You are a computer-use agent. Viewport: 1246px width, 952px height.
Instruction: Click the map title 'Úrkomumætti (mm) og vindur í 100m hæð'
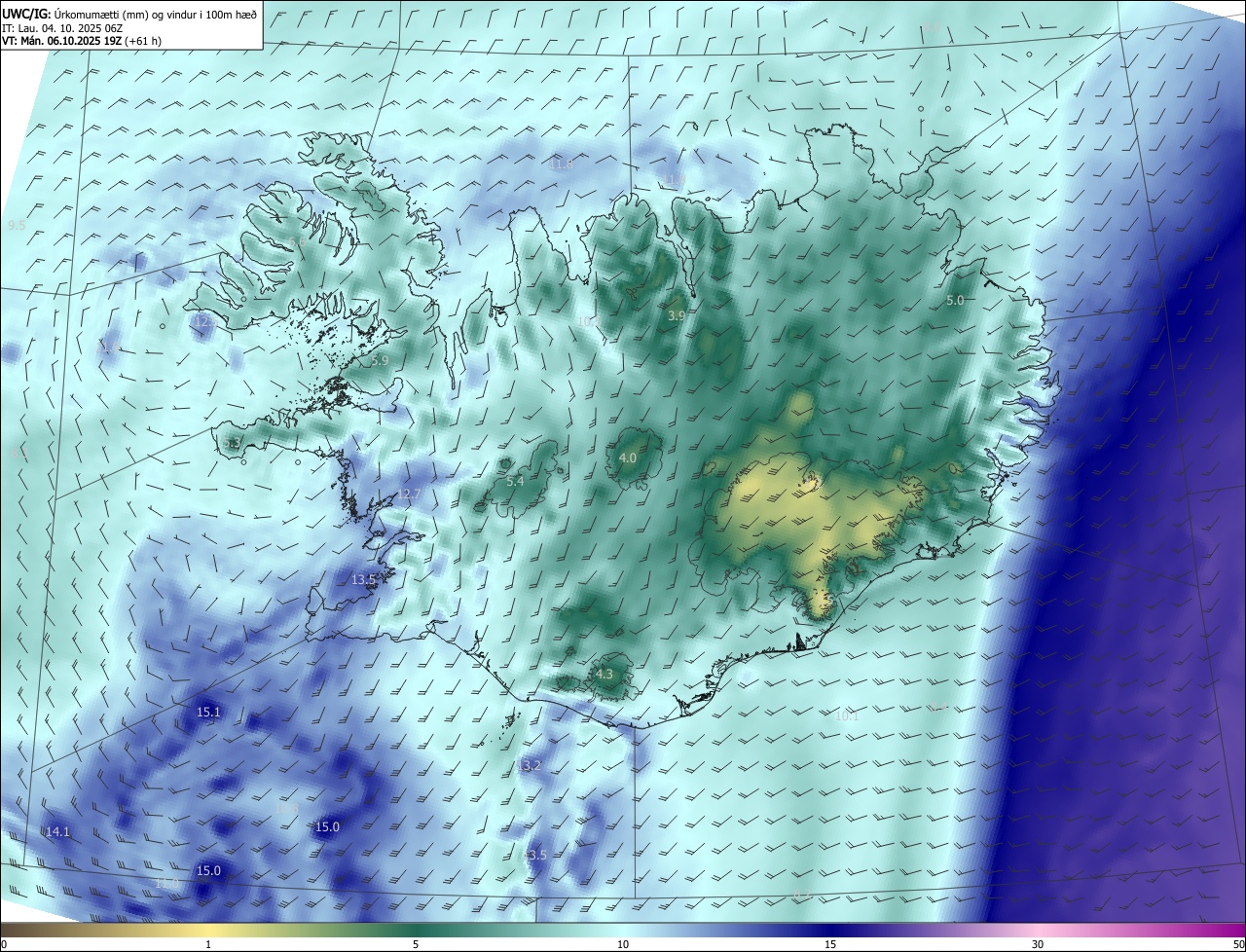pyautogui.click(x=155, y=14)
